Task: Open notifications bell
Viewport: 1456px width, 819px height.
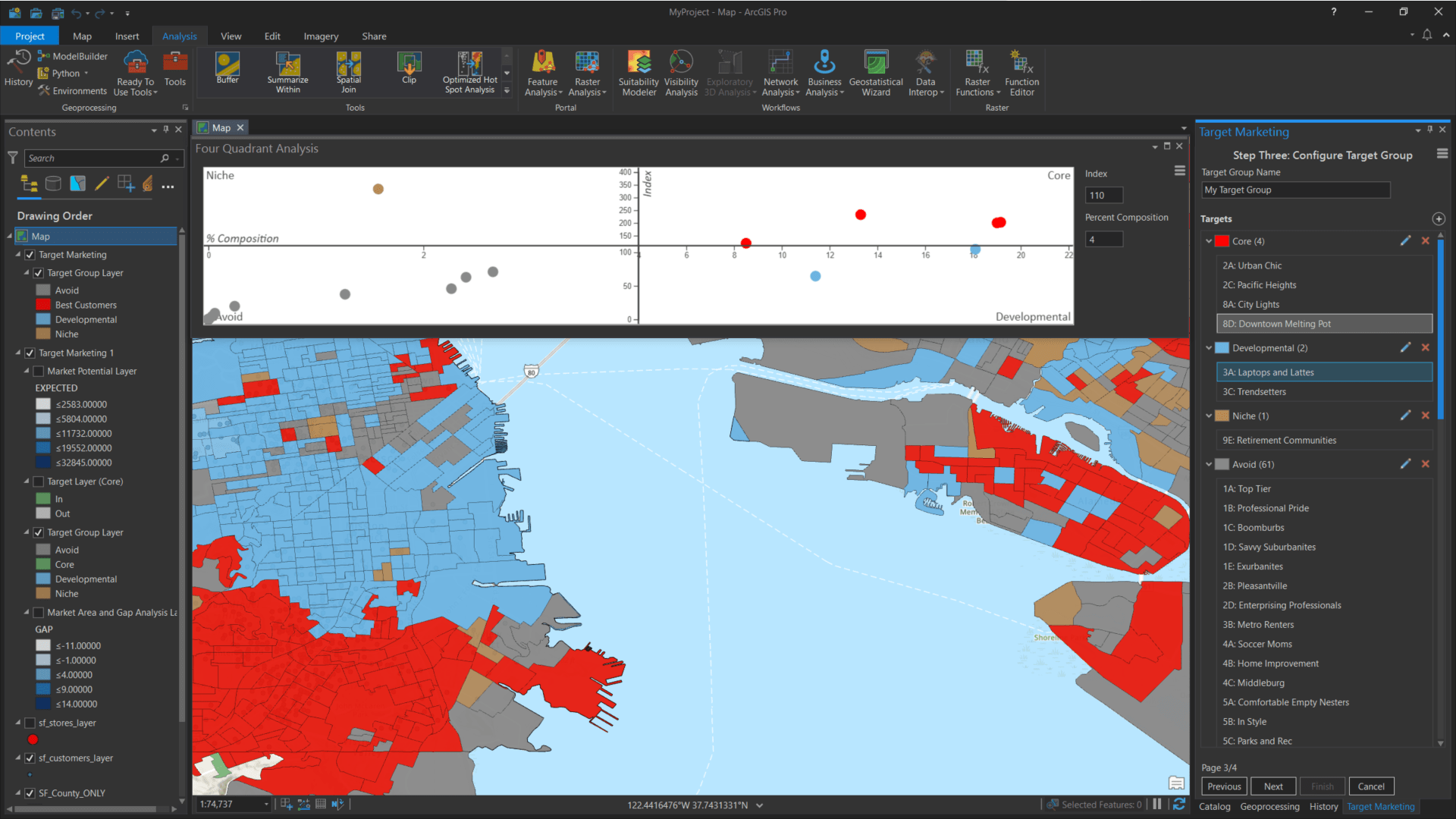Action: [x=1426, y=35]
